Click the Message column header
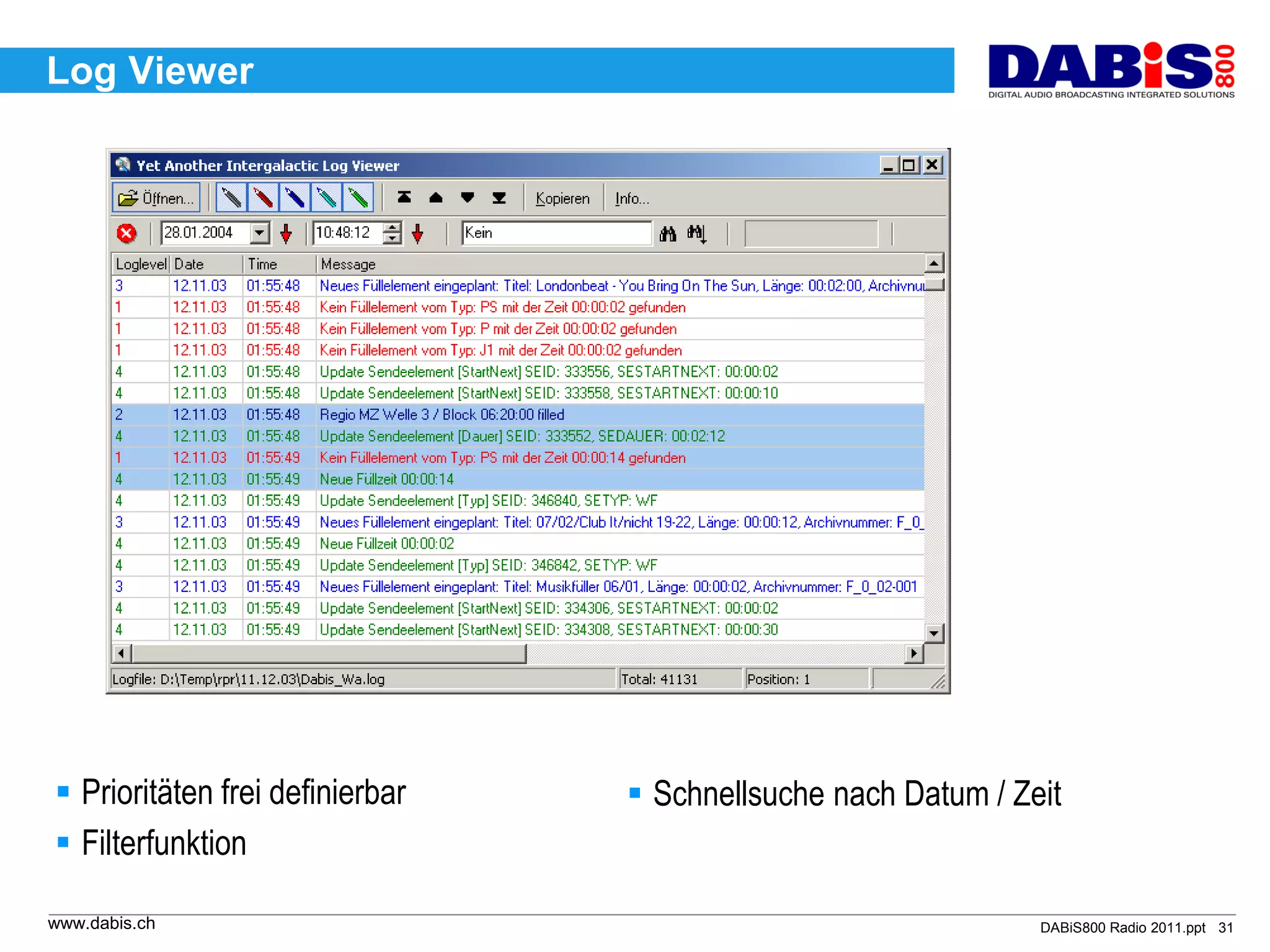1270x952 pixels. (x=620, y=264)
